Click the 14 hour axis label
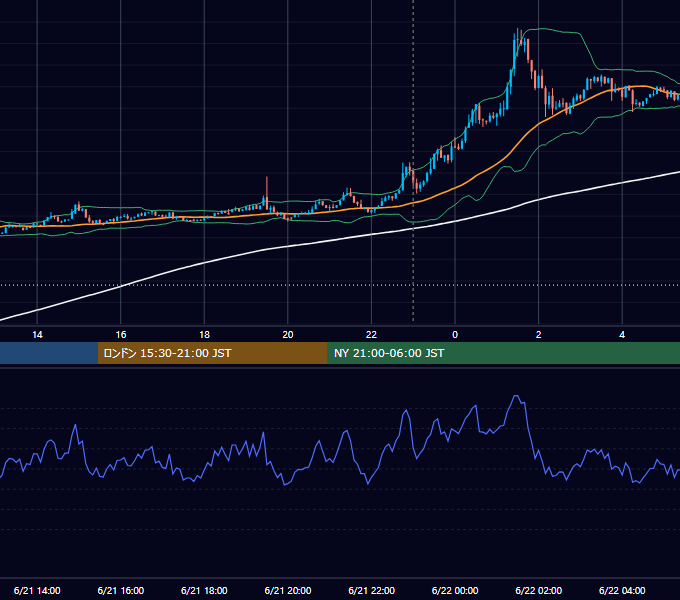 [x=37, y=335]
